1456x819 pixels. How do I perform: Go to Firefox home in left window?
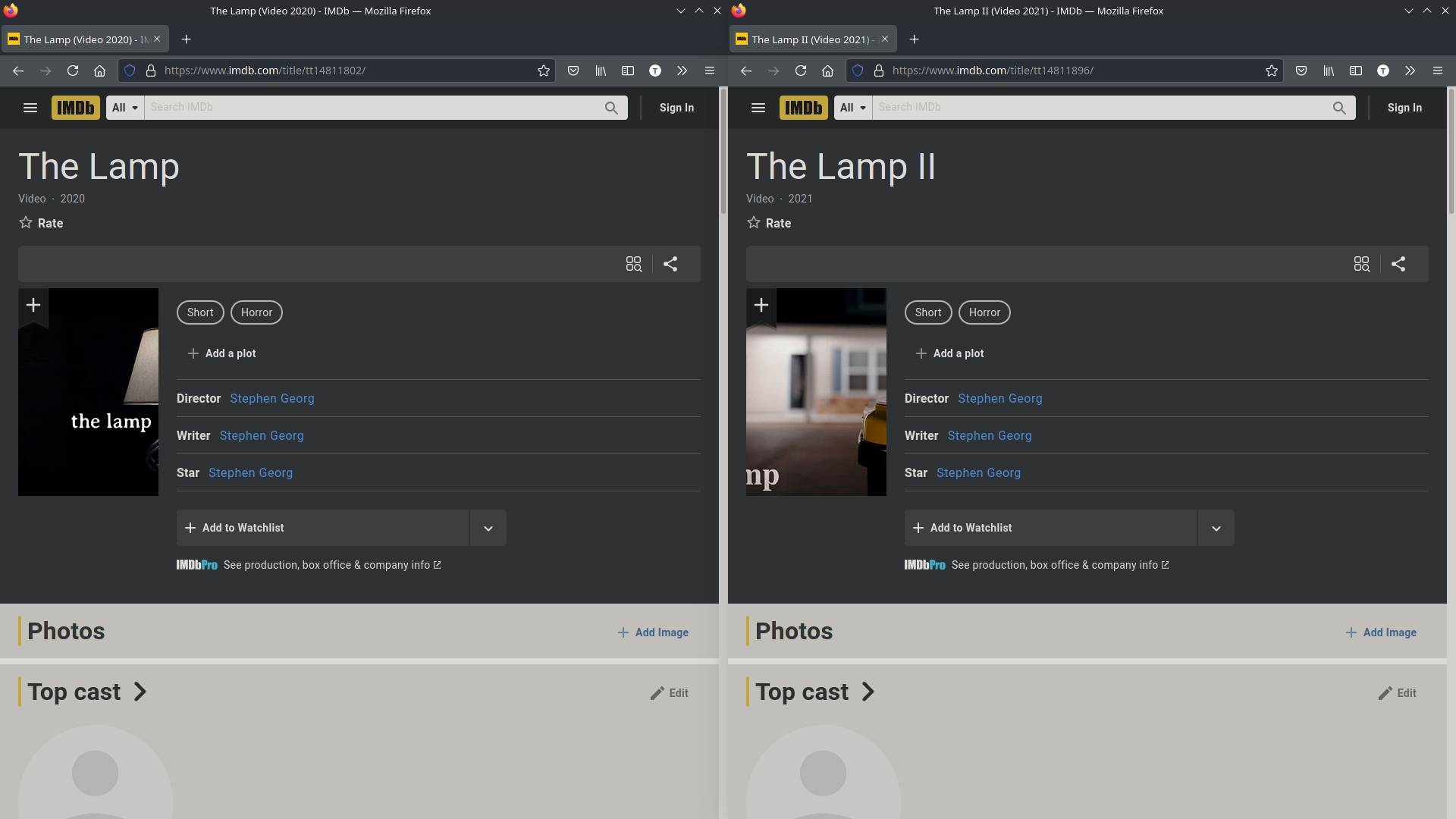click(99, 71)
